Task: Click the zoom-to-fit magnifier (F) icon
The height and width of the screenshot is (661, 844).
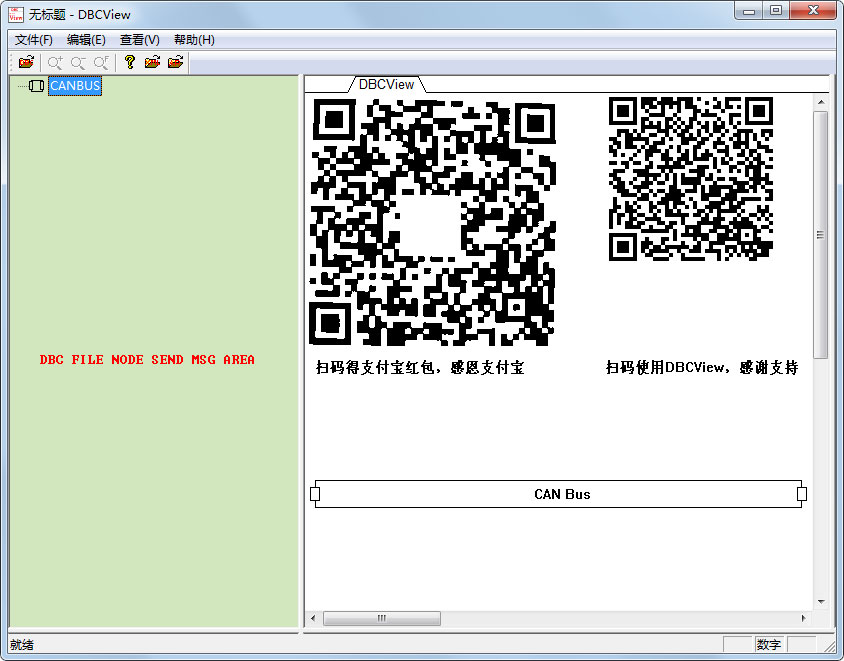Action: (x=101, y=62)
